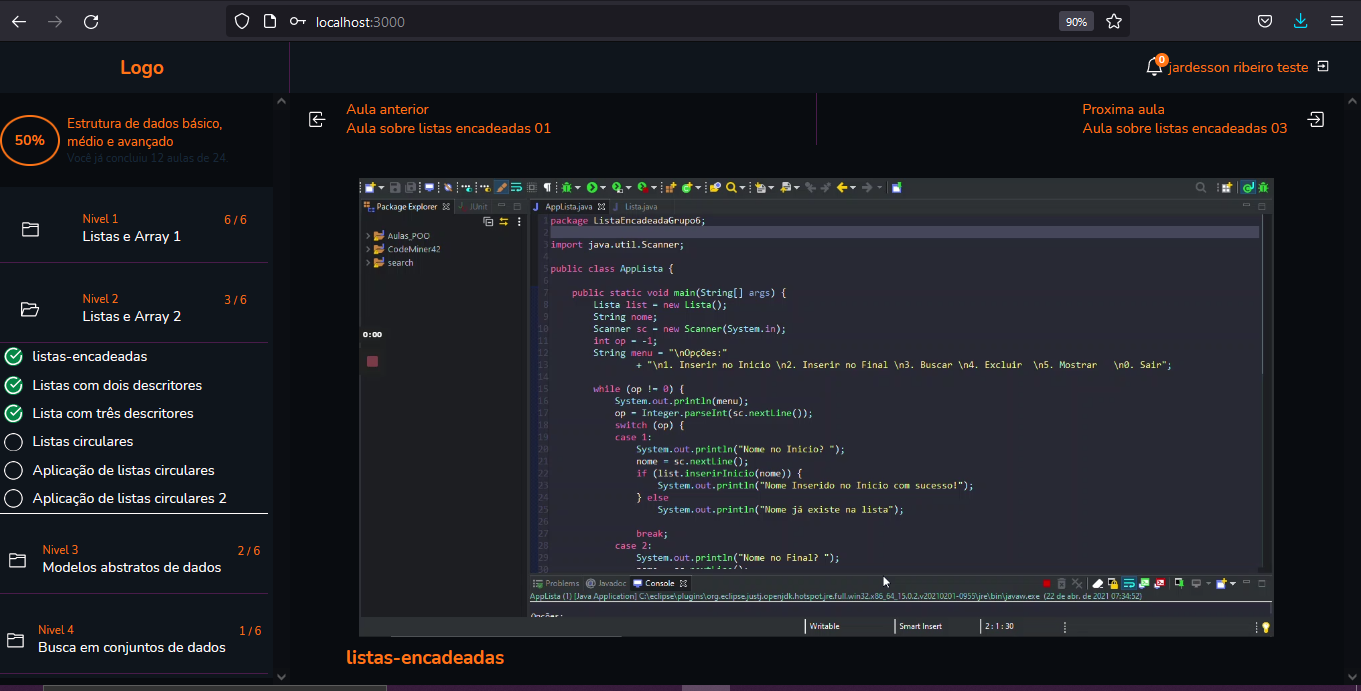Click the Save icon in Eclipse's toolbar
1361x691 pixels.
pos(394,187)
